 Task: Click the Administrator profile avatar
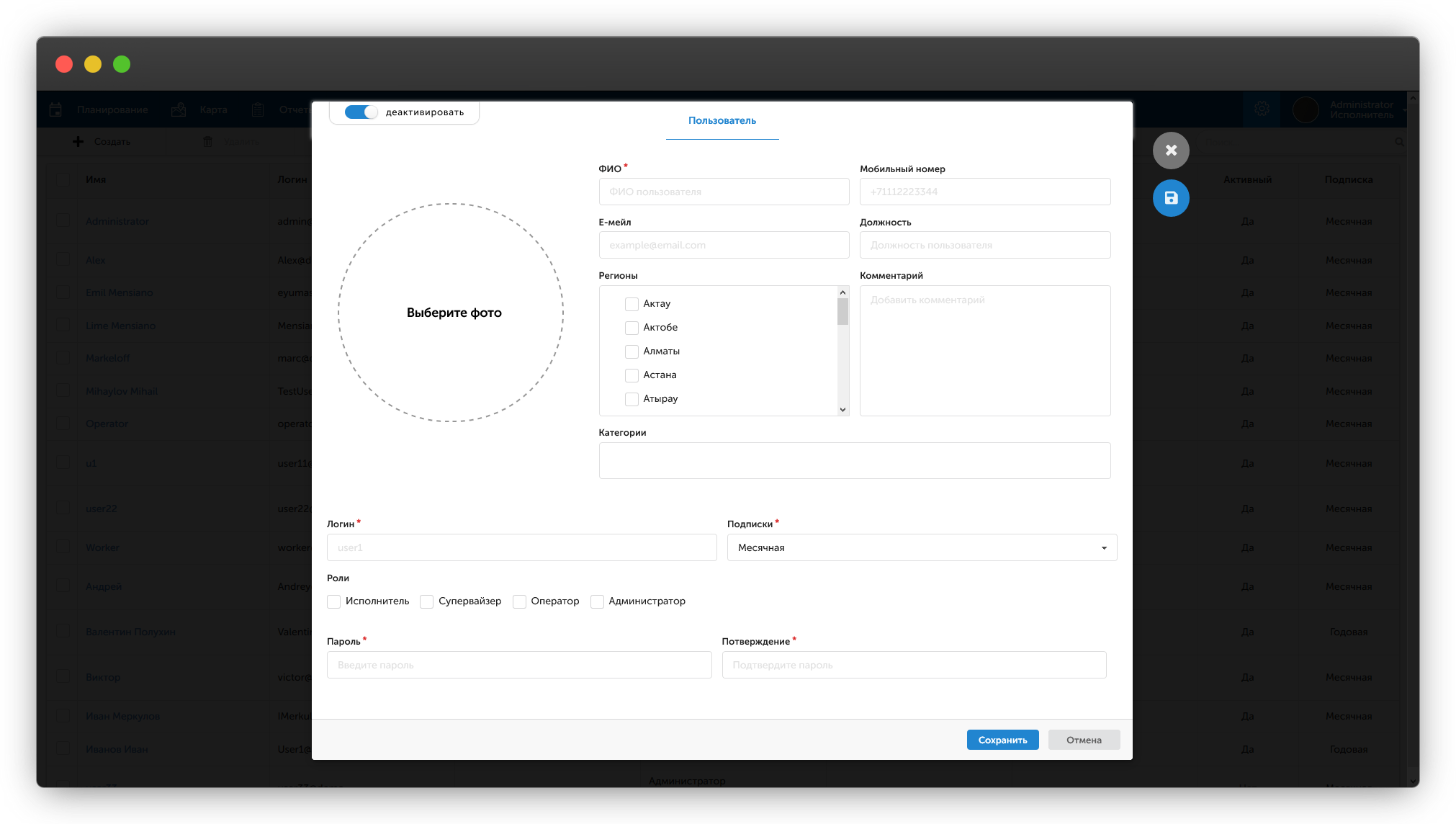1306,109
